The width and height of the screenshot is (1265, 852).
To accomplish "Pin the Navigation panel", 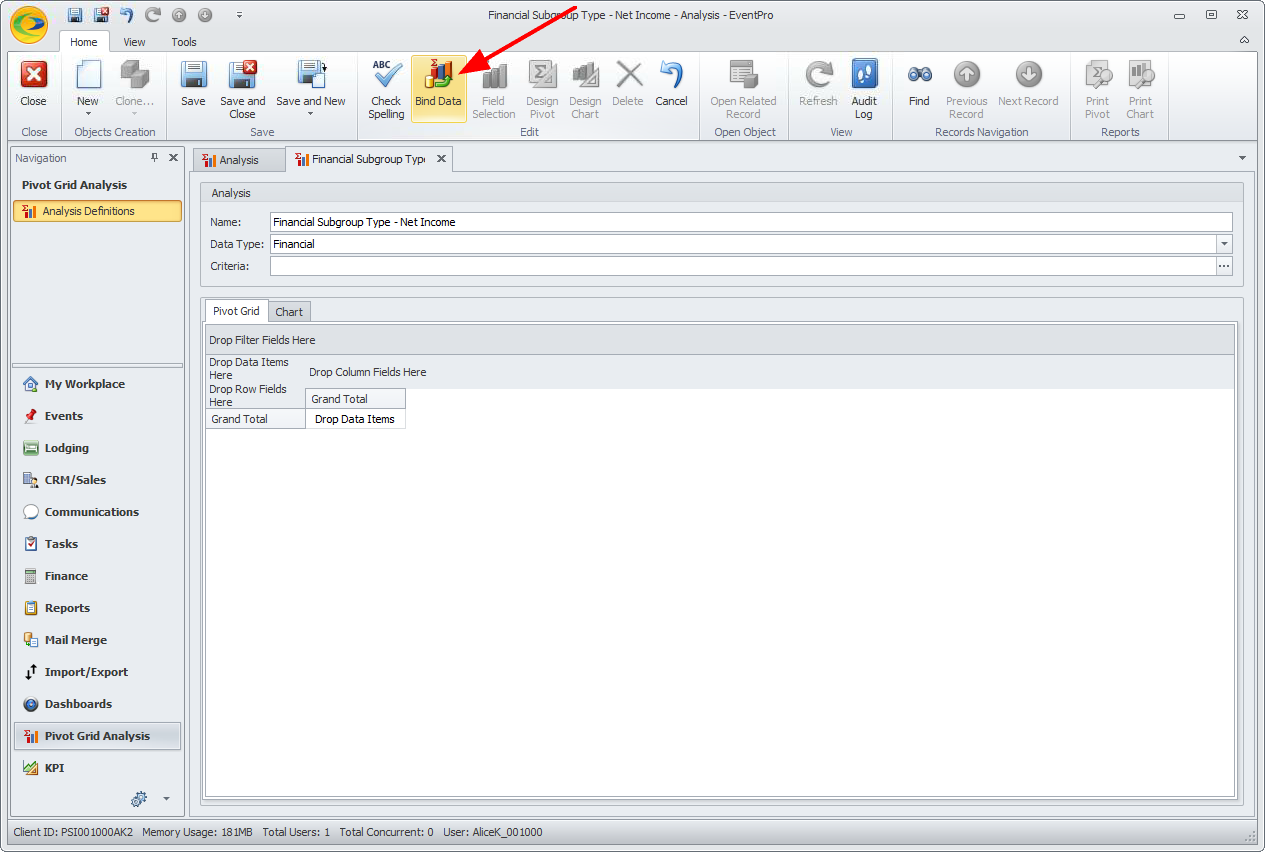I will 155,158.
